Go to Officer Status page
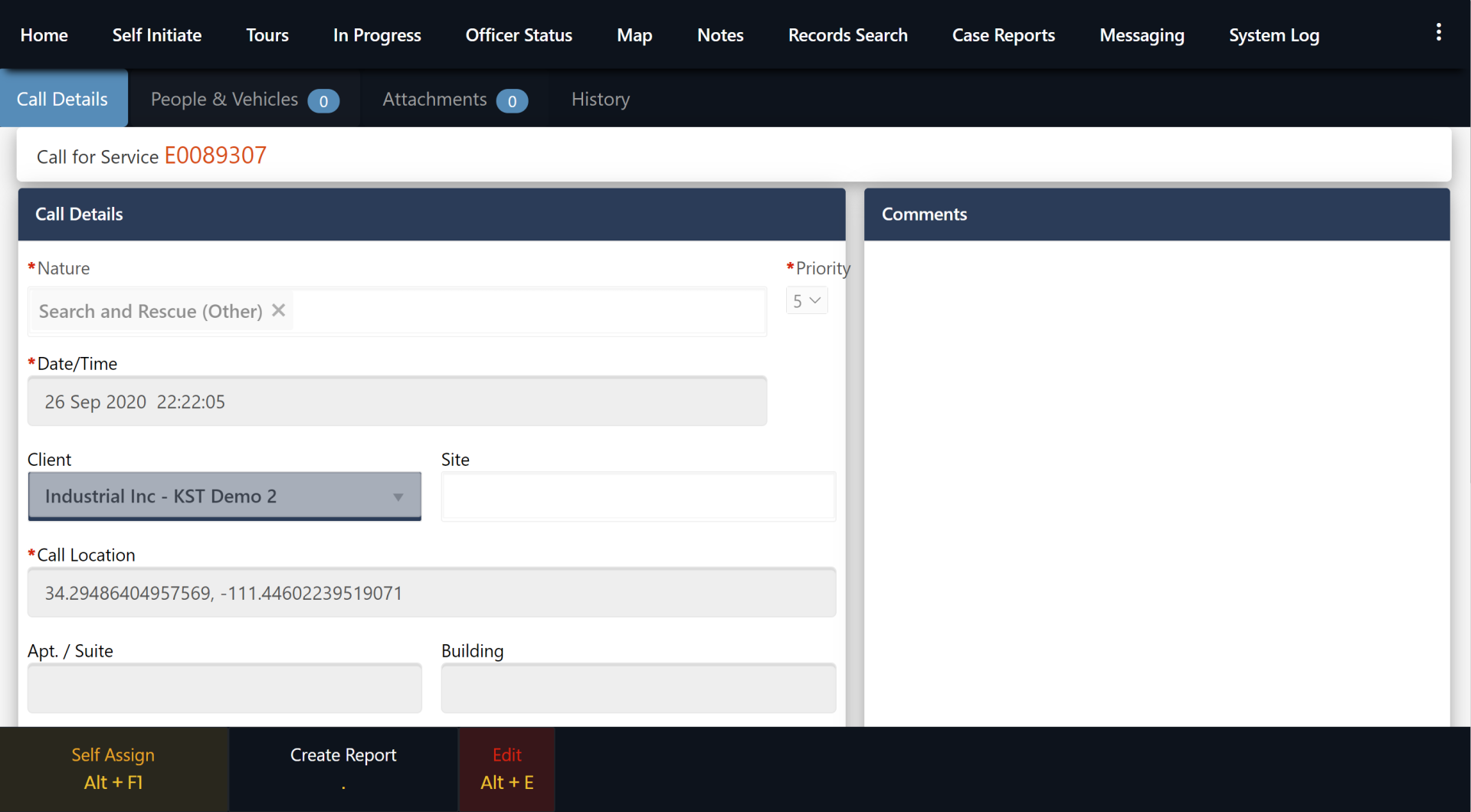 519,35
